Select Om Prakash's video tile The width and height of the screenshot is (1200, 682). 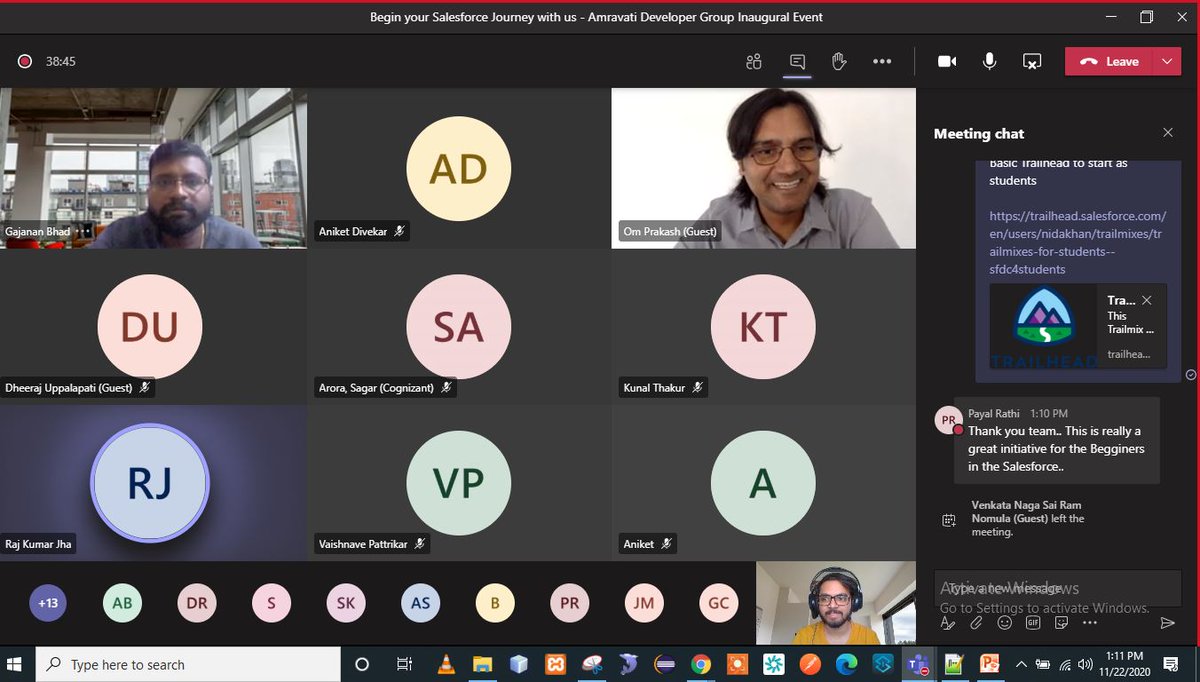(763, 168)
